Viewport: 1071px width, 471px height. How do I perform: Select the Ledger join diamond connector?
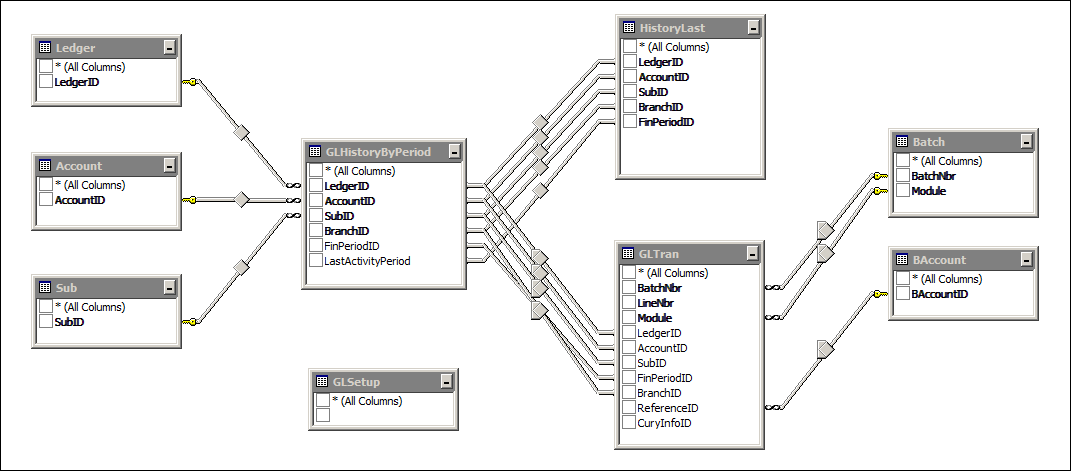coord(240,131)
